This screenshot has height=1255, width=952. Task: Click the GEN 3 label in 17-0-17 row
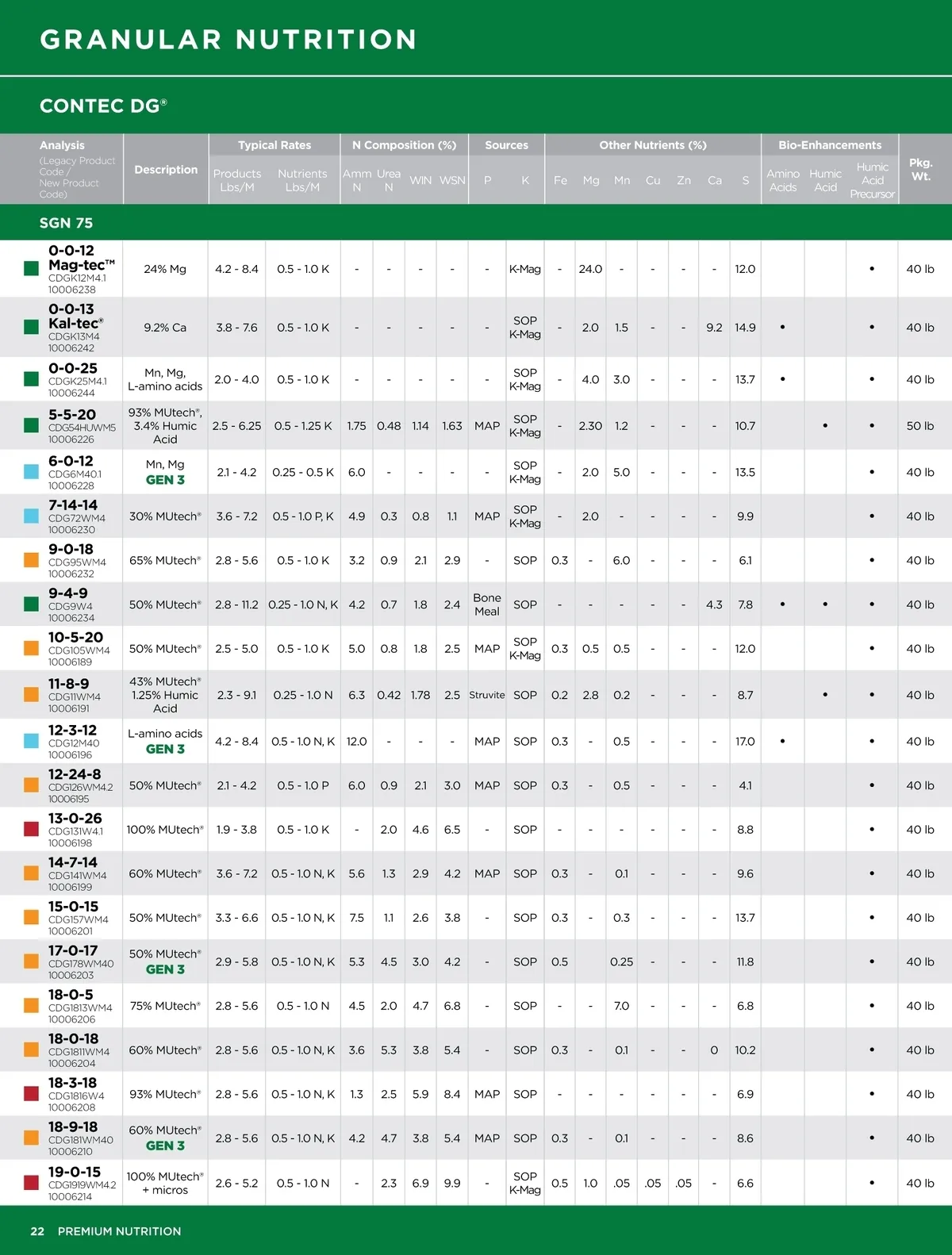point(165,969)
